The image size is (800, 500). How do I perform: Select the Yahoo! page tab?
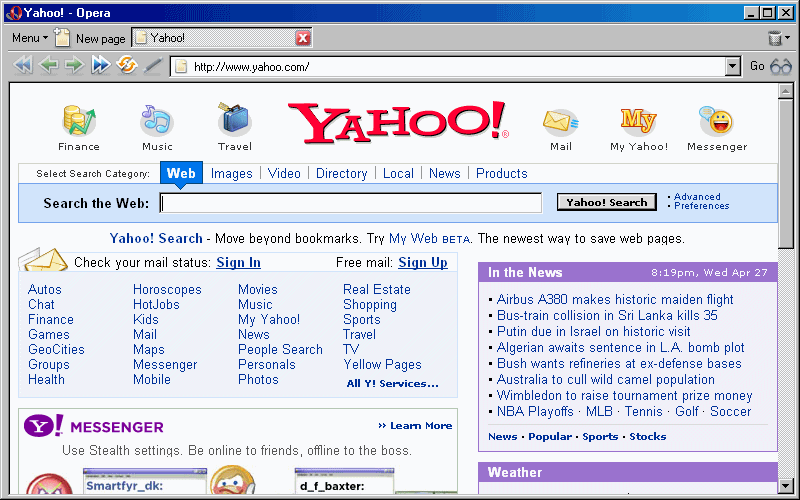[x=222, y=38]
